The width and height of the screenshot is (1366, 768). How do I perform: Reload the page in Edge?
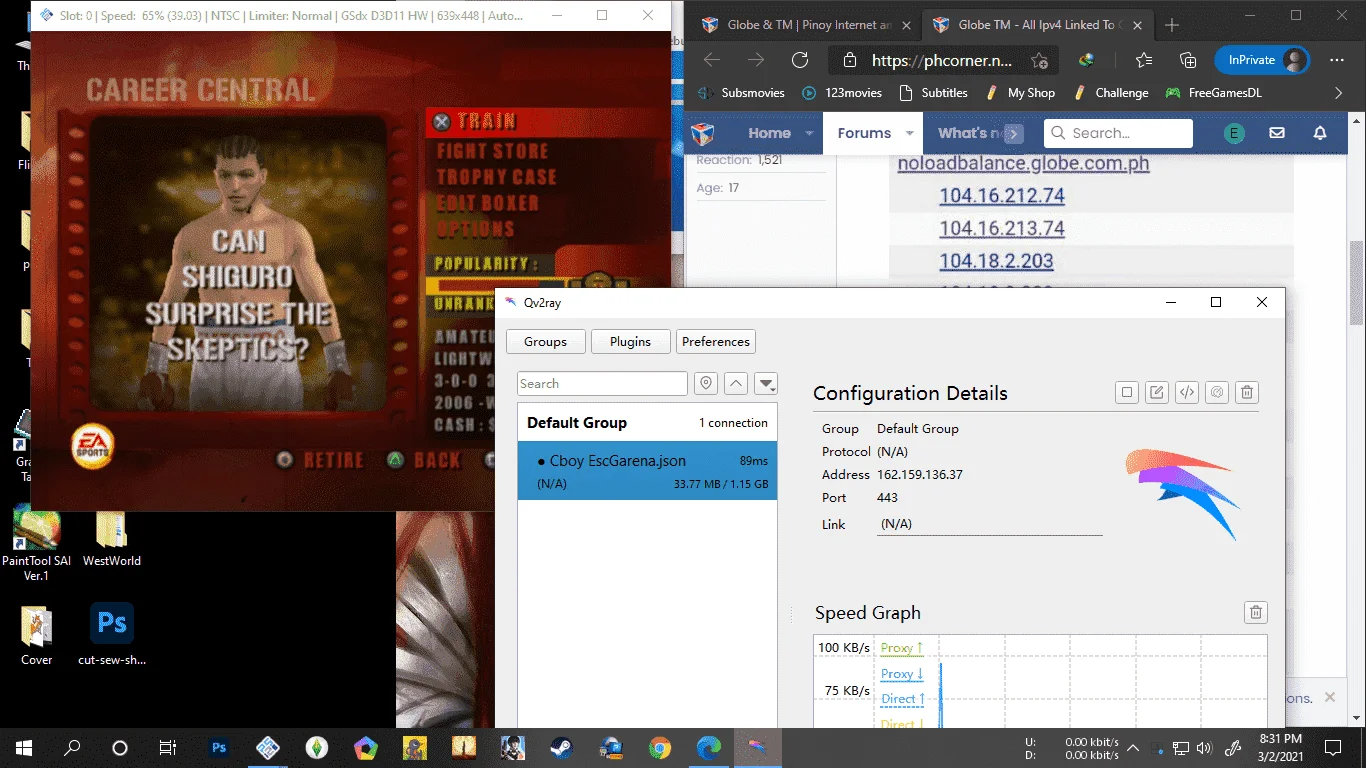point(800,60)
